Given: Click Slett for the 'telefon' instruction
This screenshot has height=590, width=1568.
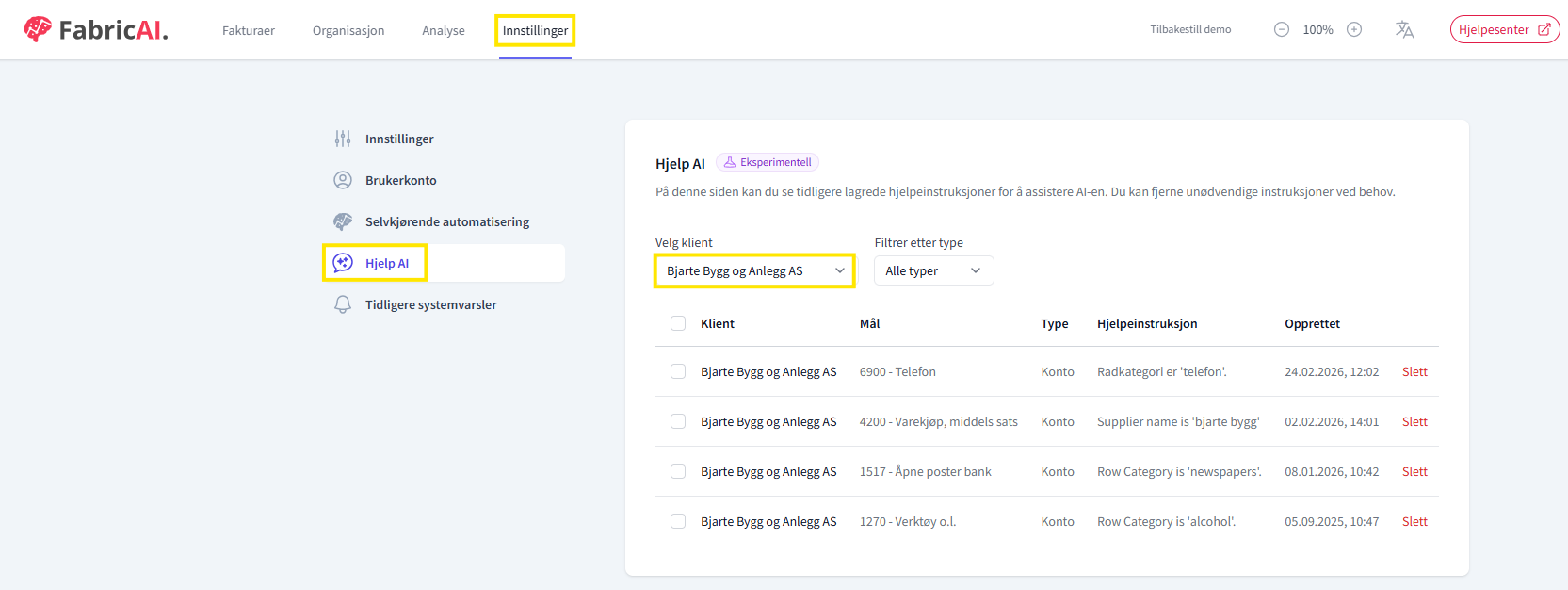Looking at the screenshot, I should pos(1414,371).
